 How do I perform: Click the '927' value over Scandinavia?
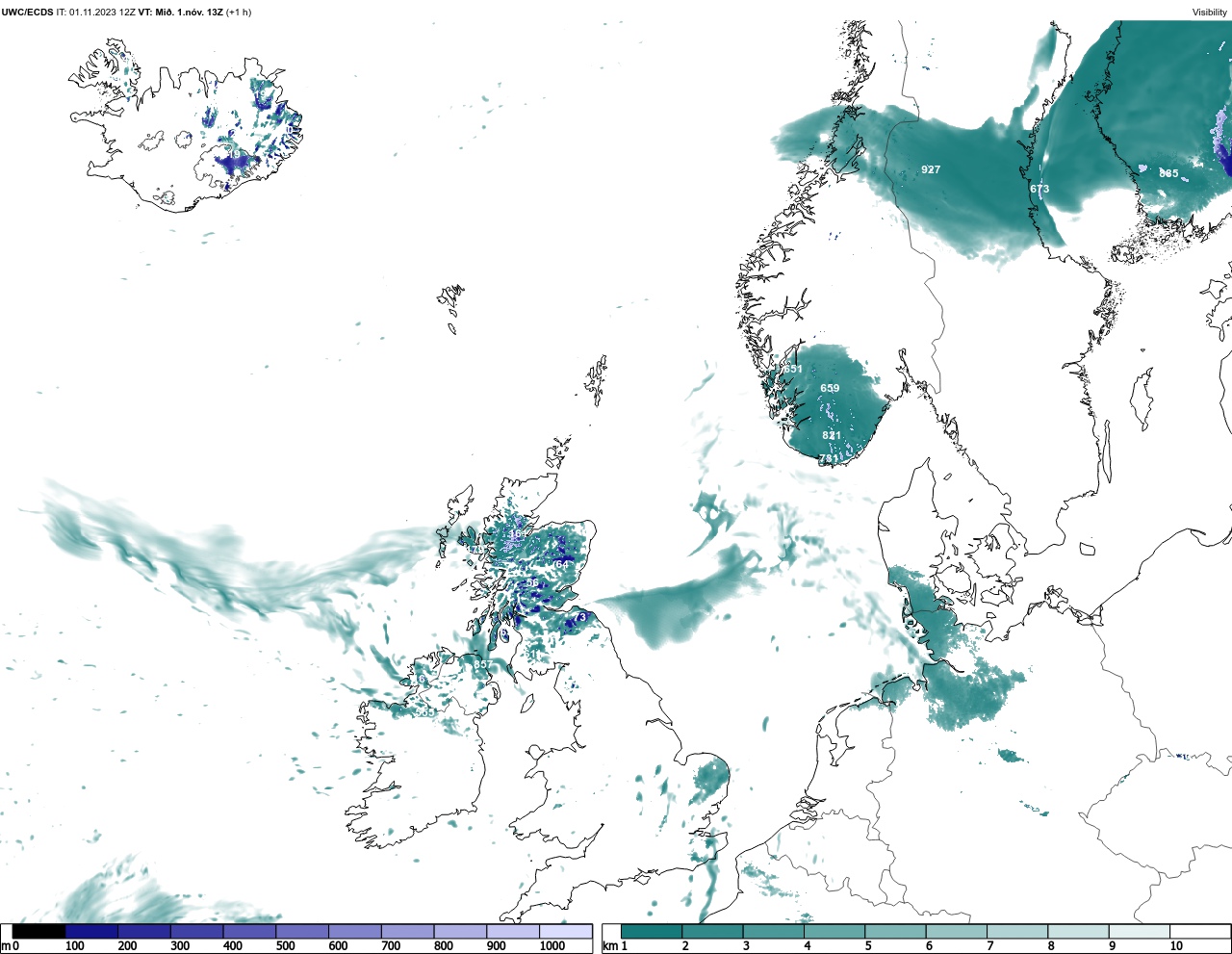point(931,169)
